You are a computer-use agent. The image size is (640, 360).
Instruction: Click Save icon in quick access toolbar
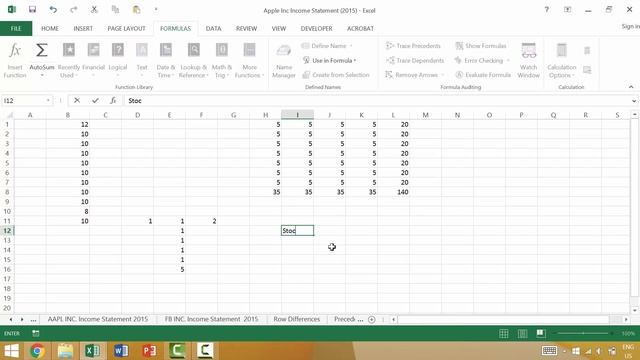(x=32, y=9)
